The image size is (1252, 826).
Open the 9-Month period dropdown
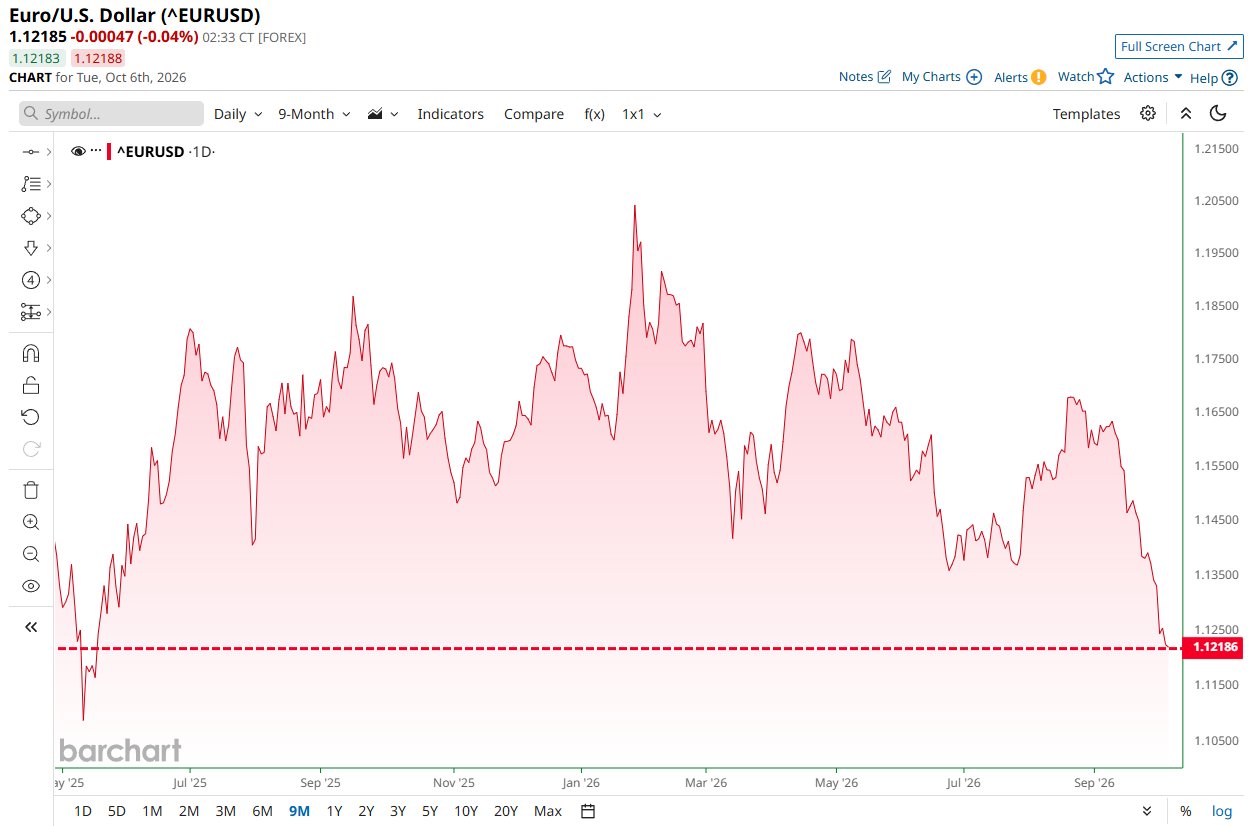(x=314, y=114)
